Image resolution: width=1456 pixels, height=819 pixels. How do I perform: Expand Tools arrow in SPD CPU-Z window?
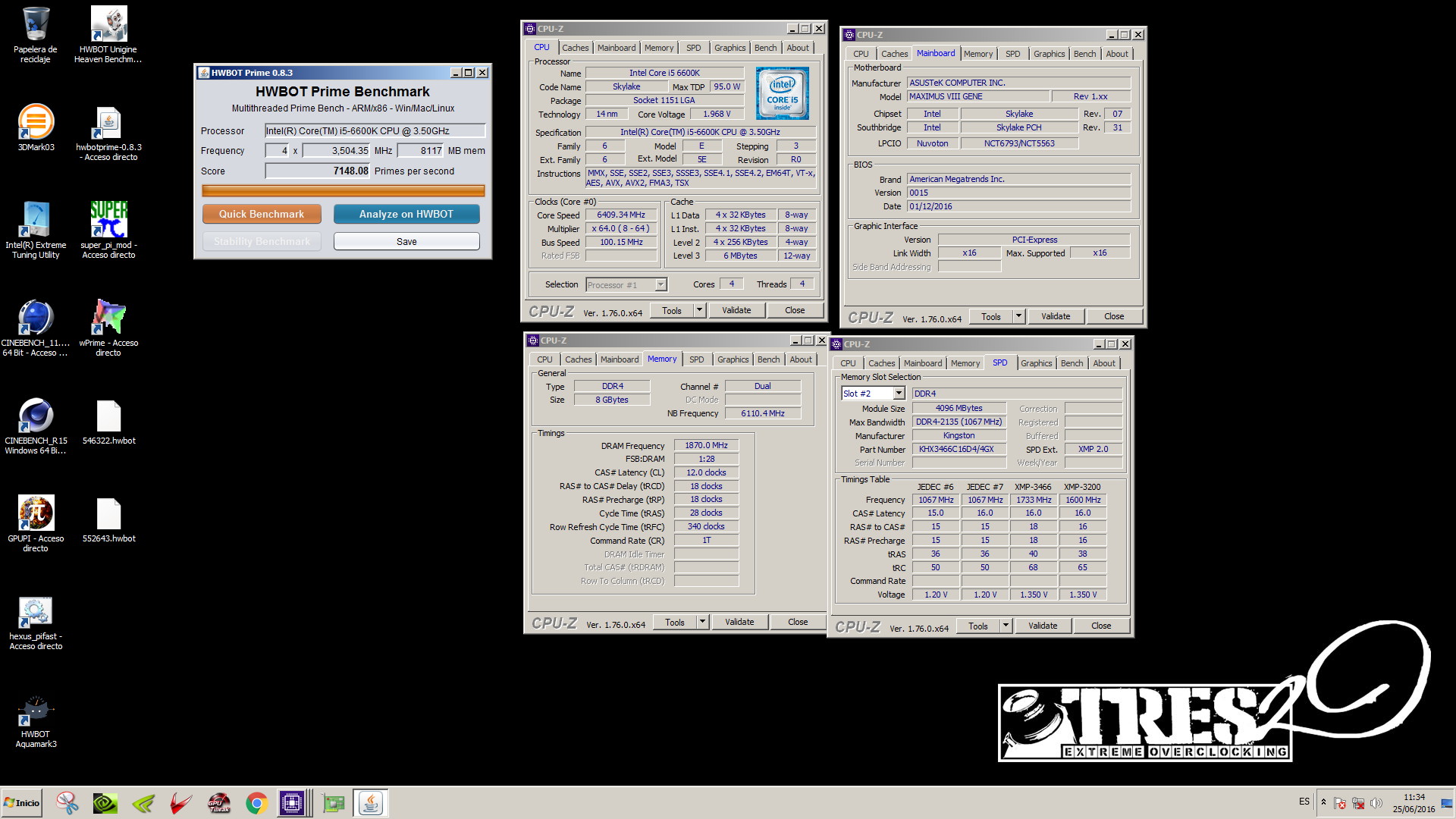tap(1006, 626)
